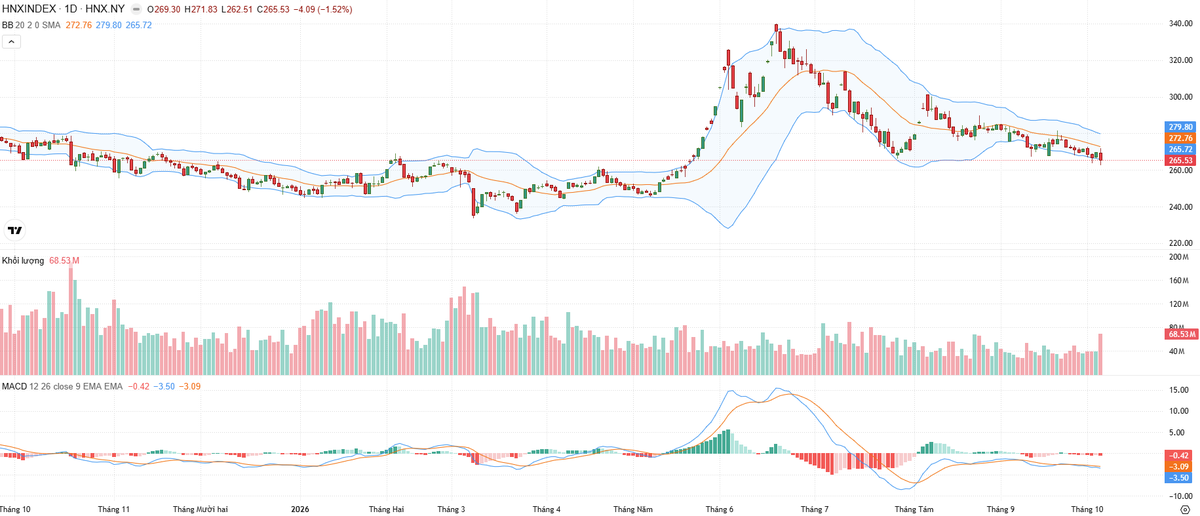Click the blue −3.50 MACD axis label
The height and width of the screenshot is (516, 1200).
pyautogui.click(x=1181, y=477)
